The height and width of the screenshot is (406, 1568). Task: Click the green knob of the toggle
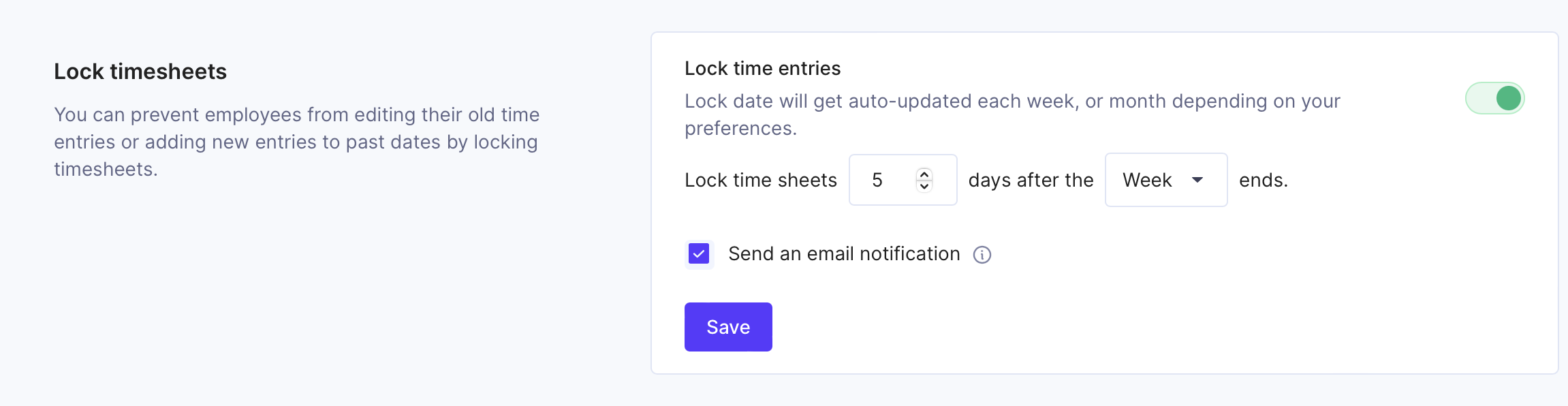pos(1509,98)
